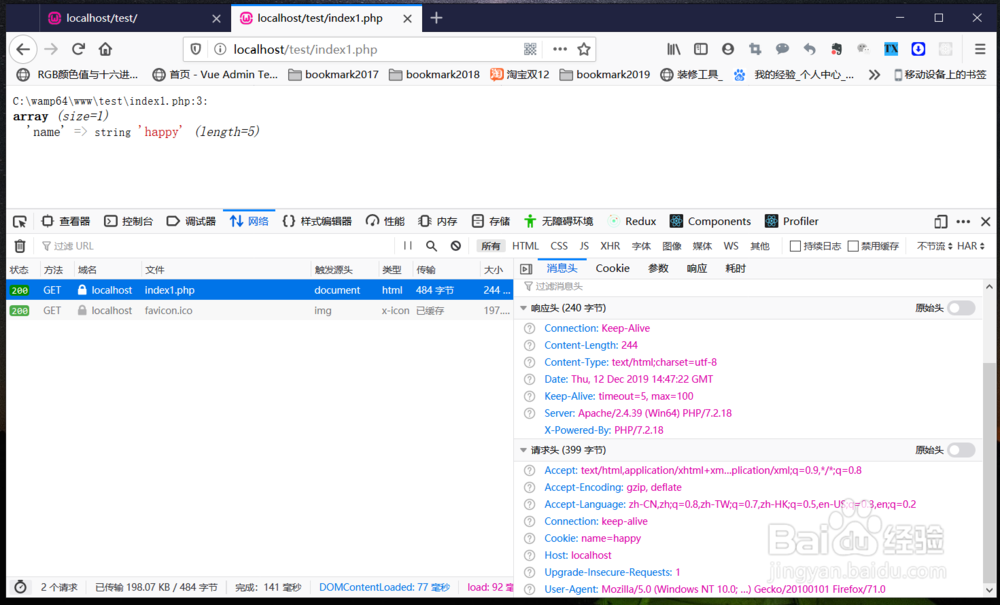This screenshot has width=1000, height=605.
Task: Switch to the 调试器 debugger tab
Action: [191, 221]
